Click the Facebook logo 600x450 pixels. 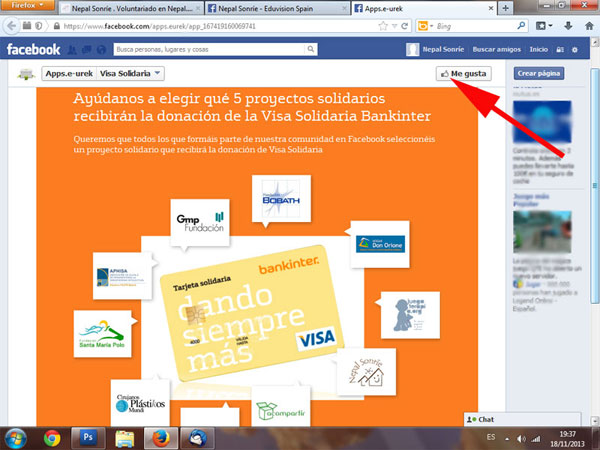click(33, 49)
